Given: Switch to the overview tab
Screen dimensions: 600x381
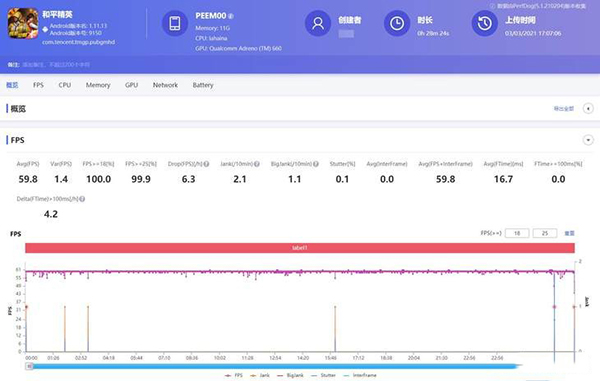Looking at the screenshot, I should [x=12, y=85].
